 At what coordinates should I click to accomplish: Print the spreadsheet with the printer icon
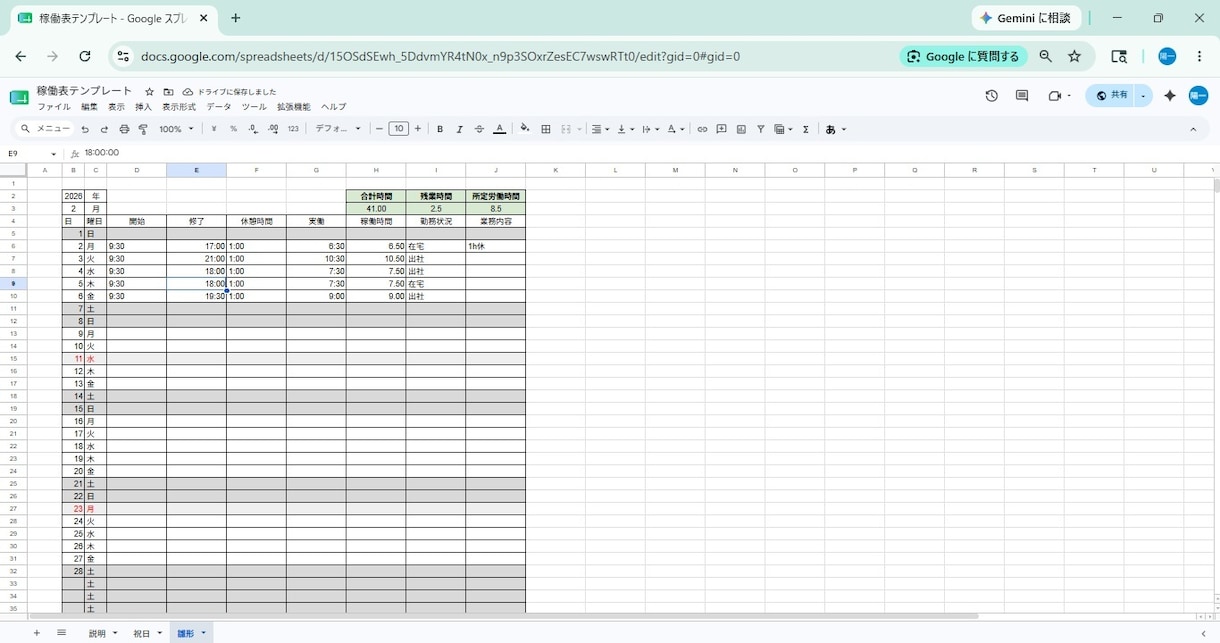coord(124,129)
